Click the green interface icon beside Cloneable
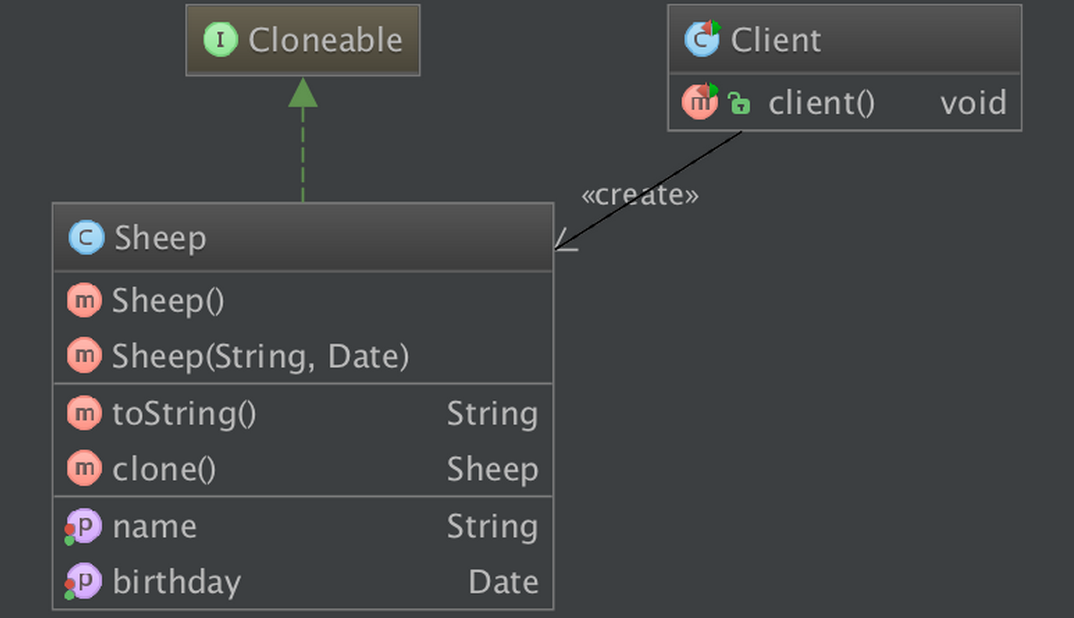1074x618 pixels. tap(219, 40)
